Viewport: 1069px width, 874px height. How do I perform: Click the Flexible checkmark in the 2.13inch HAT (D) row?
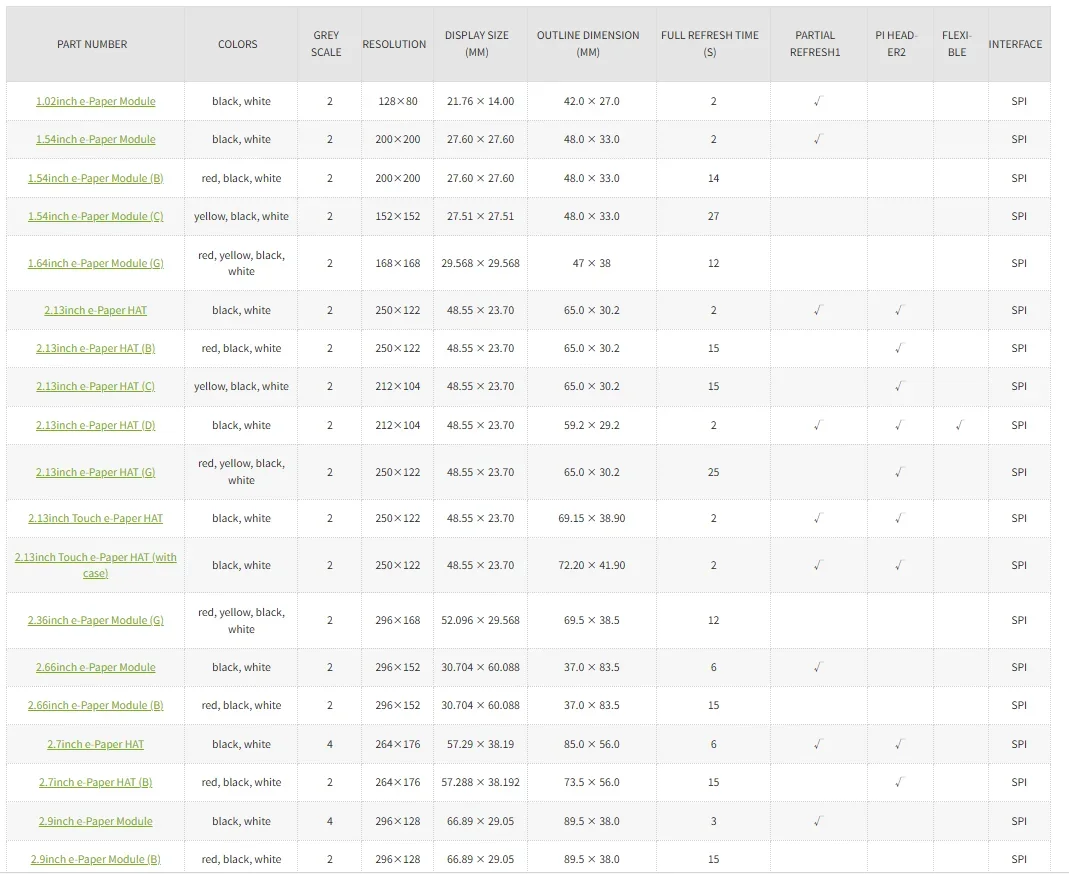[958, 425]
